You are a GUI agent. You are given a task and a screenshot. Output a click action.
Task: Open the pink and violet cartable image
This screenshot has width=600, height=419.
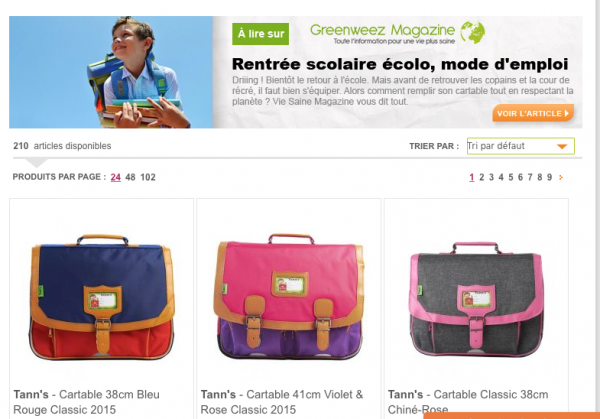point(289,297)
